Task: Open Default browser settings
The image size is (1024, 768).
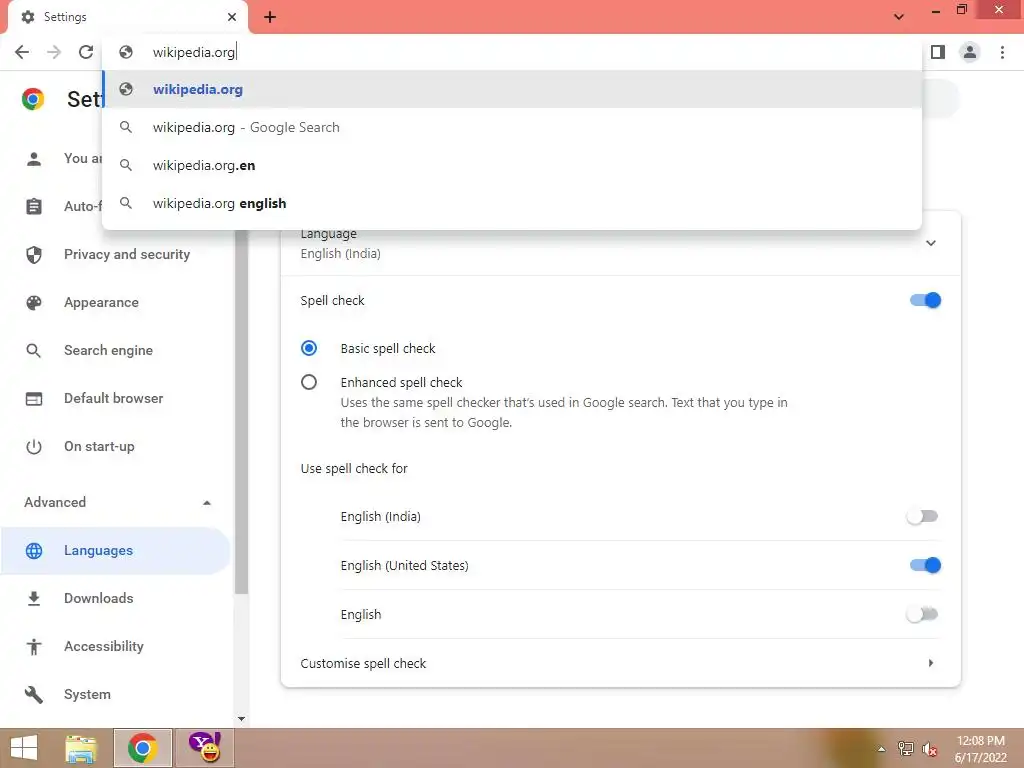Action: (116, 398)
